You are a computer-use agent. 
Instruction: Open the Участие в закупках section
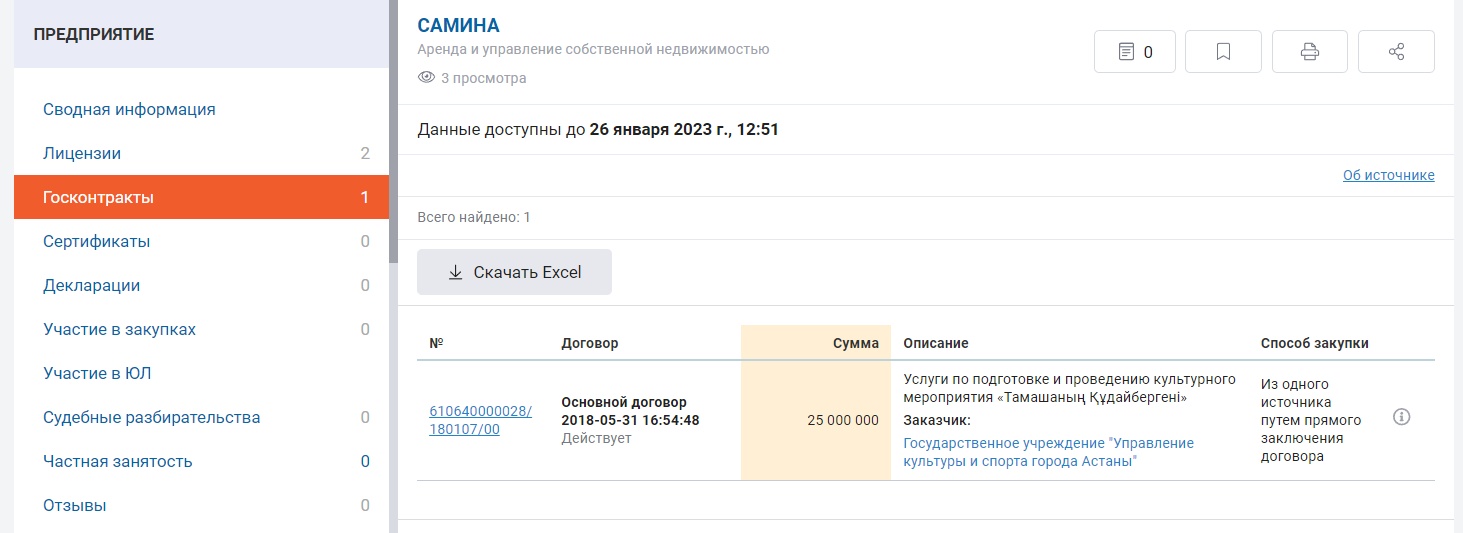(x=119, y=329)
